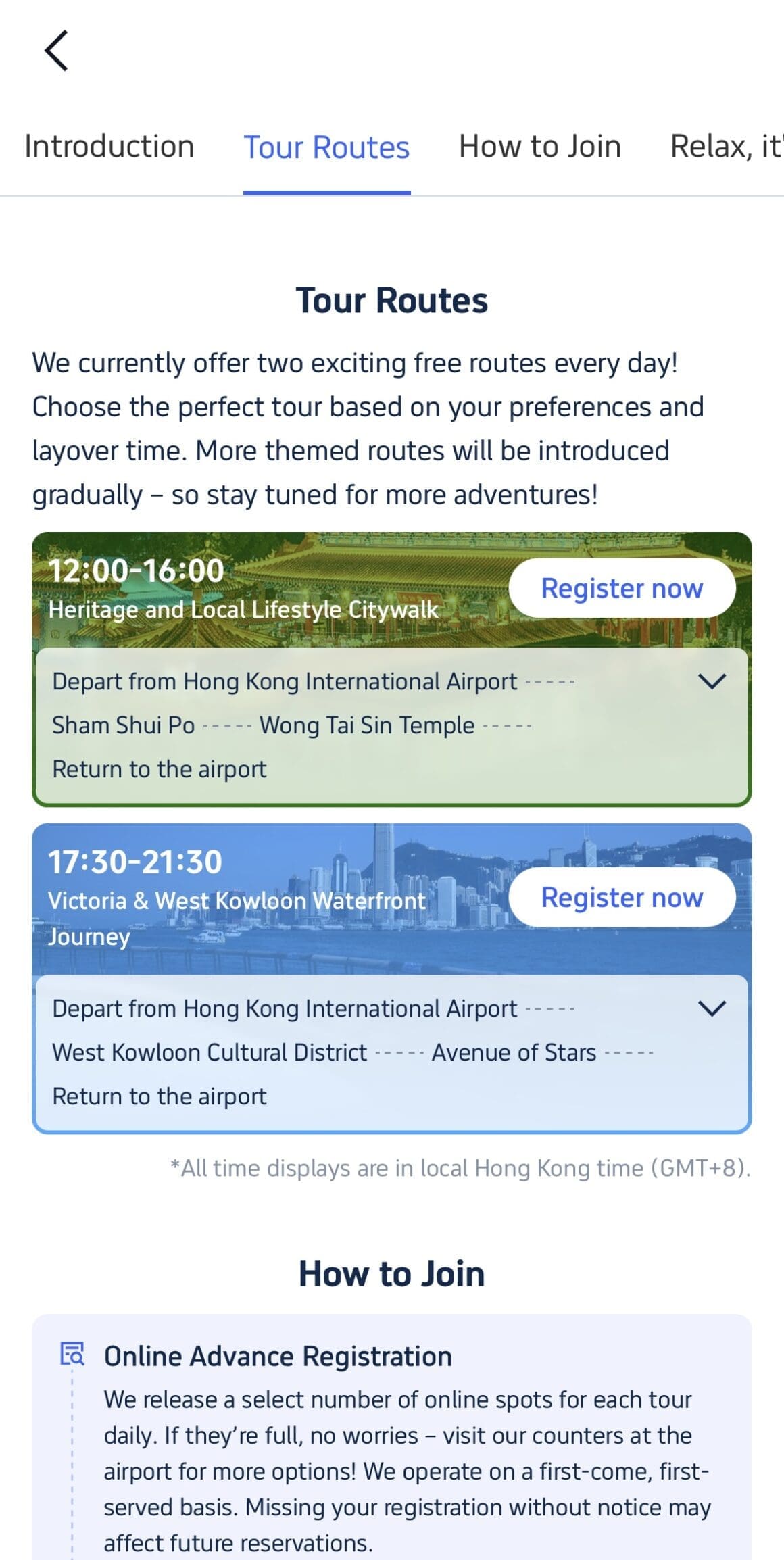The width and height of the screenshot is (784, 1560).
Task: Expand the Heritage Citywalk route details chevron
Action: 712,681
